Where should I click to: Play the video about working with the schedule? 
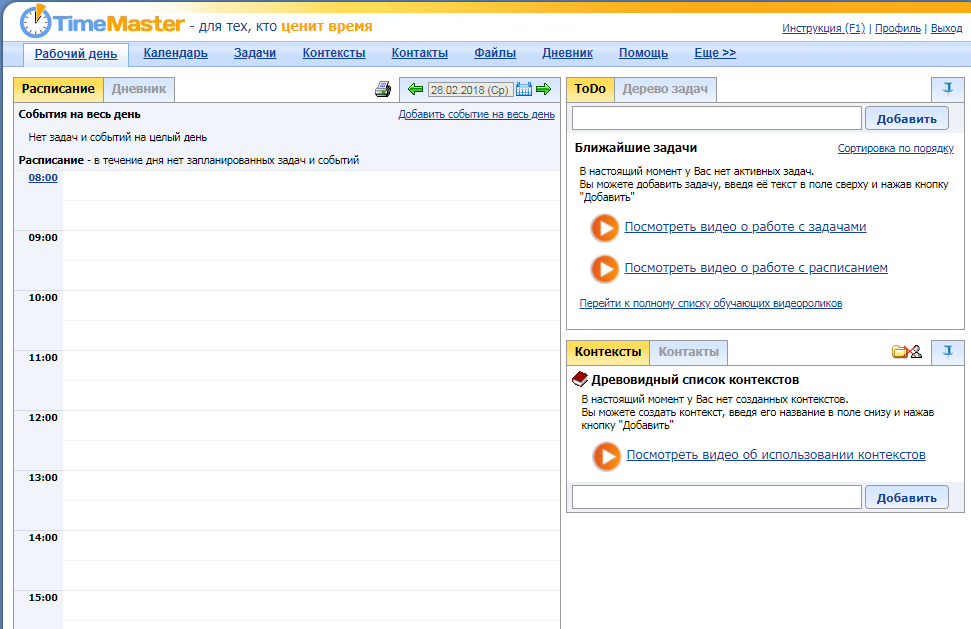604,269
